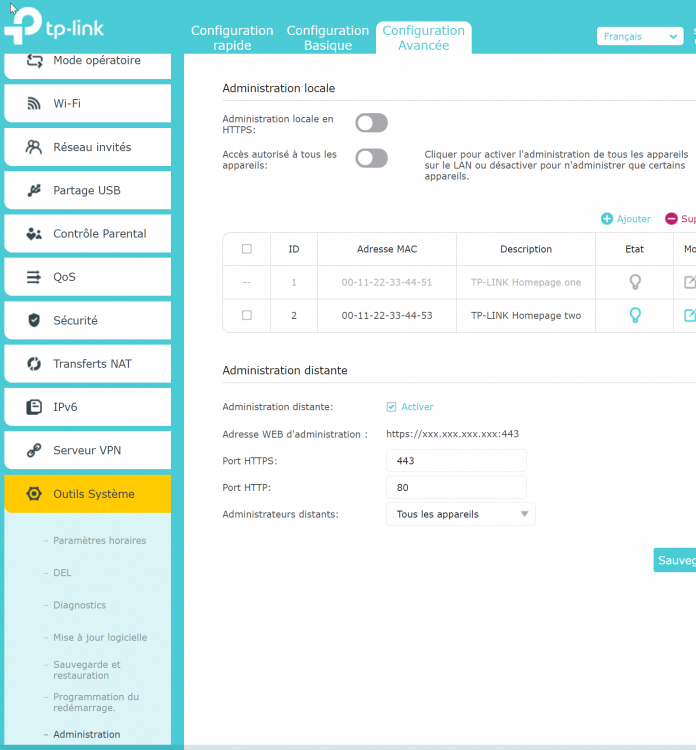Click the Réseau invités people icon
The height and width of the screenshot is (750, 696).
click(x=33, y=147)
